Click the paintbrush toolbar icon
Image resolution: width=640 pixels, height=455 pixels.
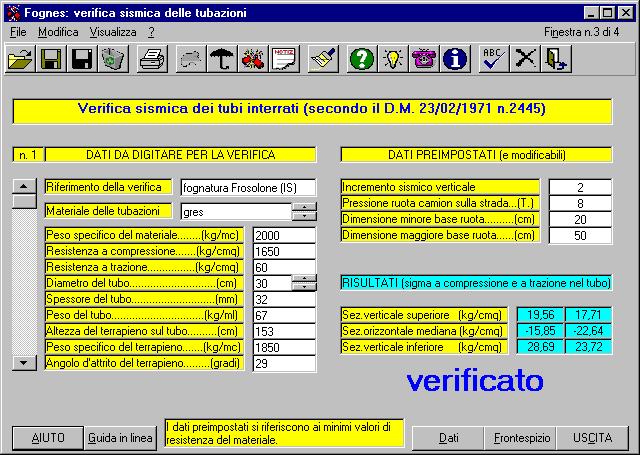pos(322,60)
